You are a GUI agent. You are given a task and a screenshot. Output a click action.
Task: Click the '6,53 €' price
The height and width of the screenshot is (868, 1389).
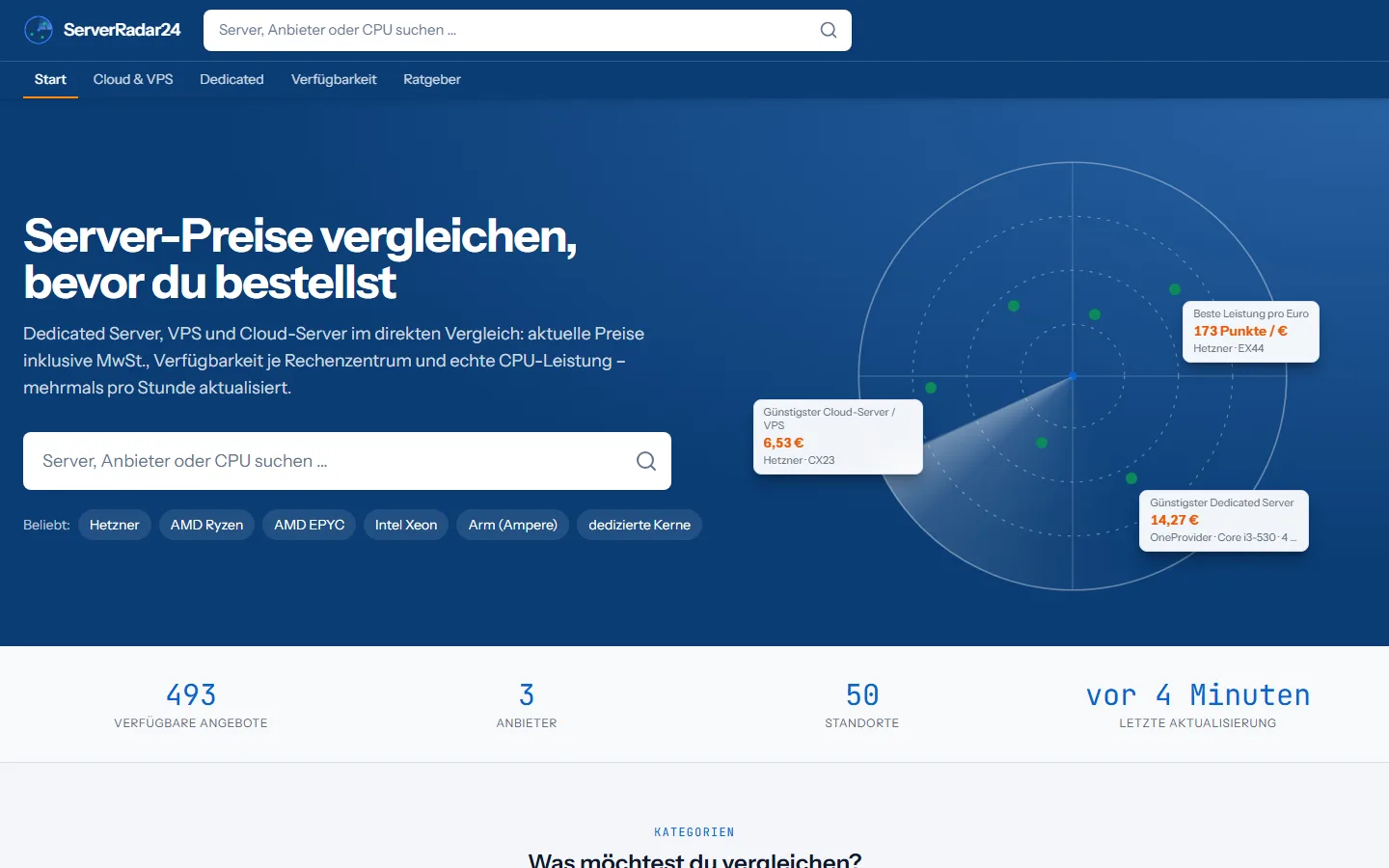click(783, 443)
